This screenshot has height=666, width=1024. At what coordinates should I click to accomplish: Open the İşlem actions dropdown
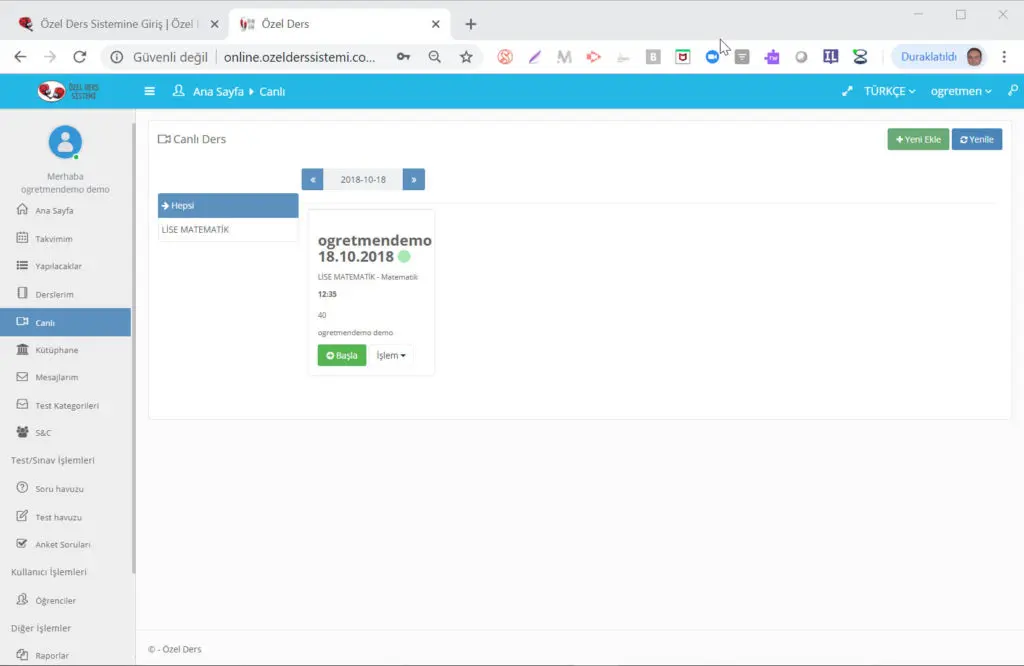click(390, 355)
